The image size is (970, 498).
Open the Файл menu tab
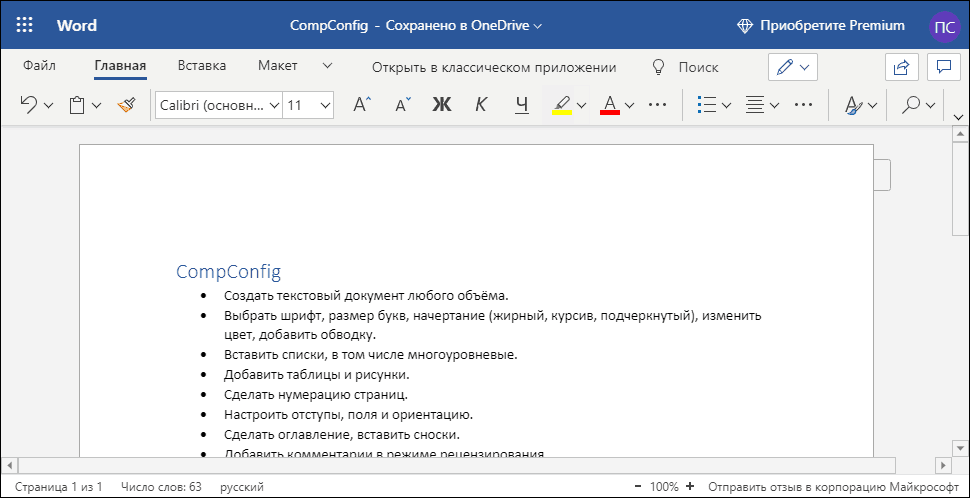39,66
